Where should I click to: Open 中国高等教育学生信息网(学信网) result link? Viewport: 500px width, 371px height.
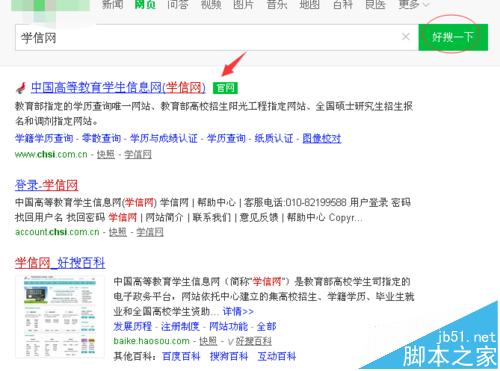tap(118, 88)
